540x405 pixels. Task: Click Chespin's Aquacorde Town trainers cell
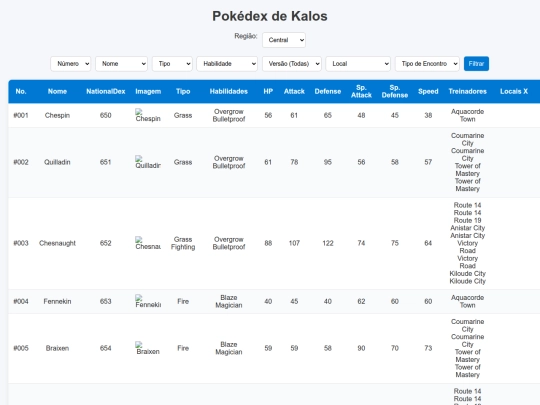pyautogui.click(x=467, y=115)
